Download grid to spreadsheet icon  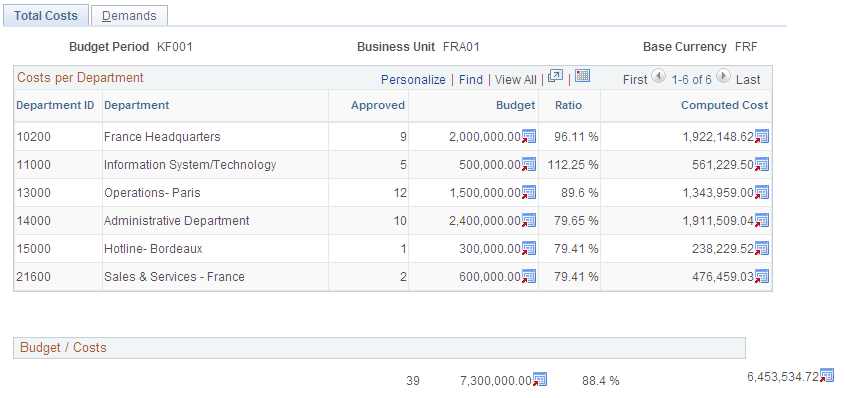coord(583,76)
